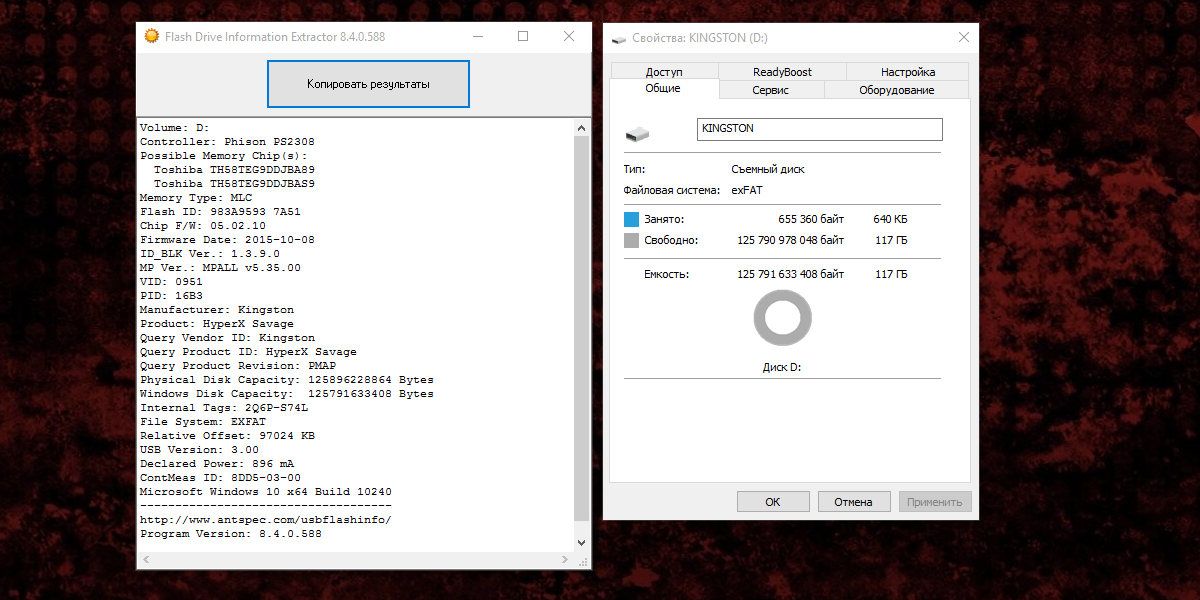Select the Общие tab
Screen dimensions: 1200x600
pos(663,88)
